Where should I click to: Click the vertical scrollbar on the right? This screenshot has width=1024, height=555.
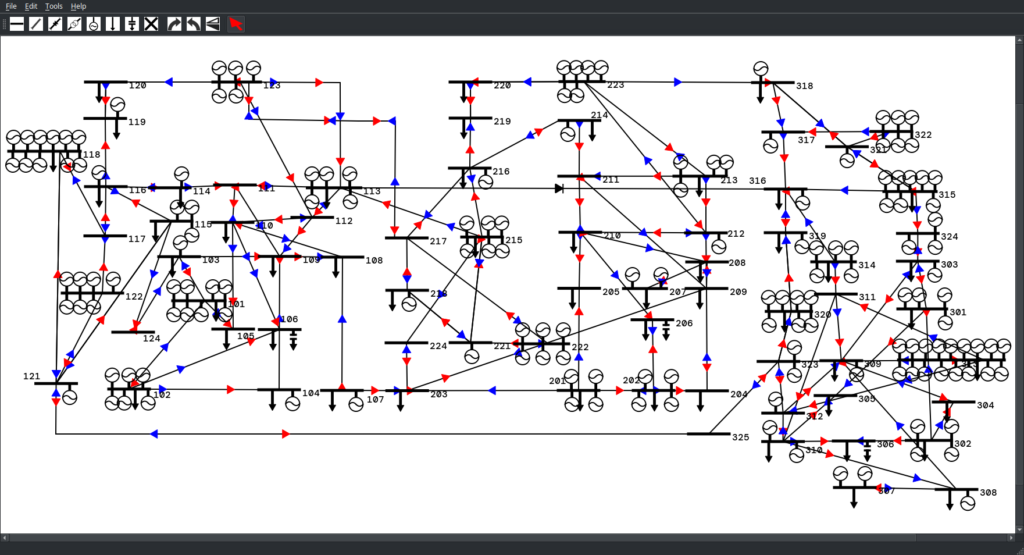coord(1020,285)
